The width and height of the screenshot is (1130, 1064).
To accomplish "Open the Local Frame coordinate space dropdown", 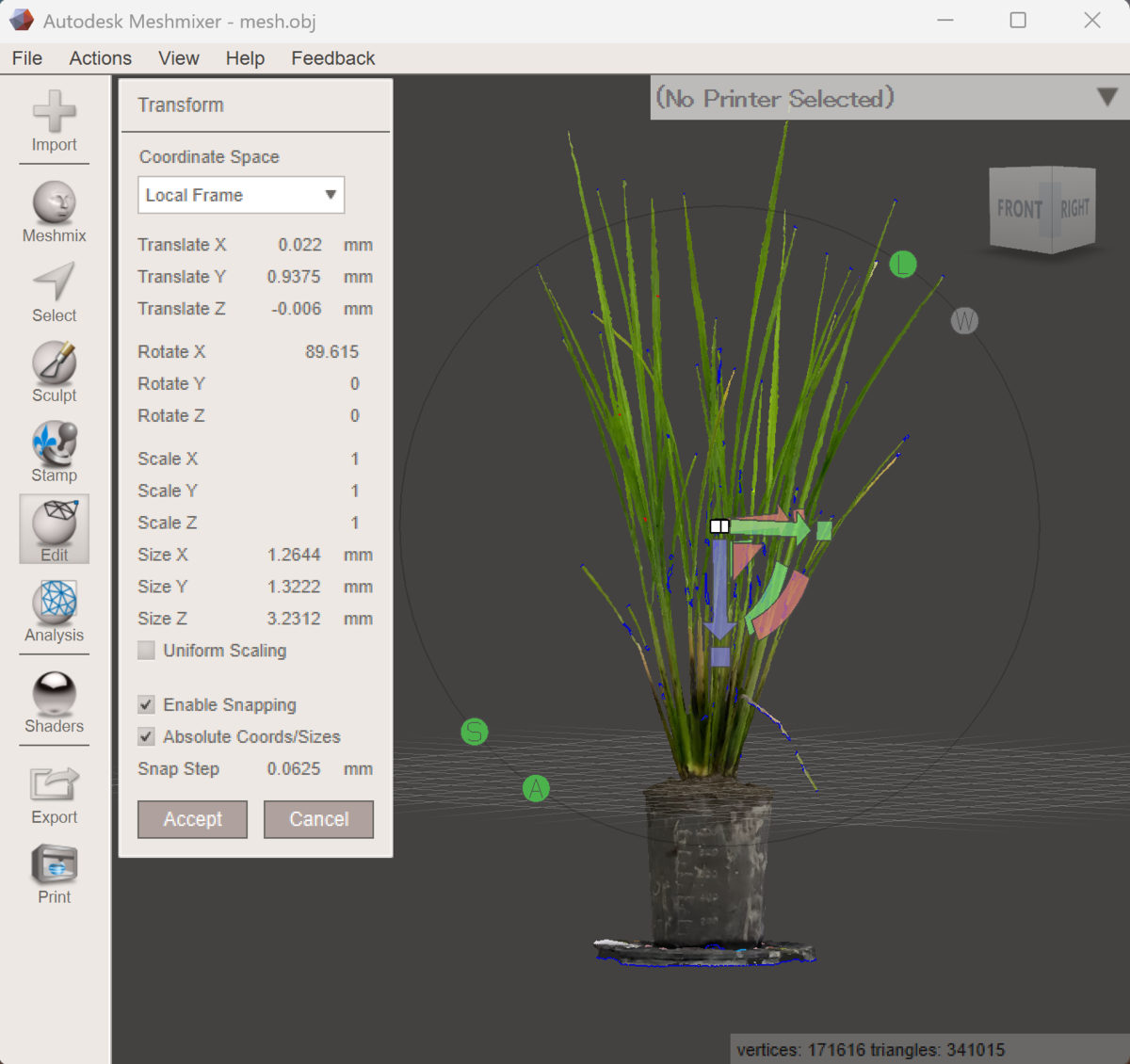I will click(x=241, y=195).
